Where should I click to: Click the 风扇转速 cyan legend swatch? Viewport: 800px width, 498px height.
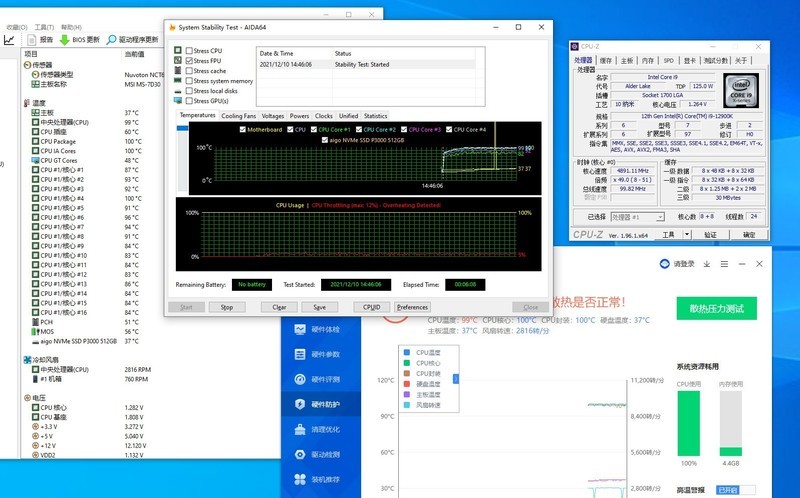click(x=407, y=405)
